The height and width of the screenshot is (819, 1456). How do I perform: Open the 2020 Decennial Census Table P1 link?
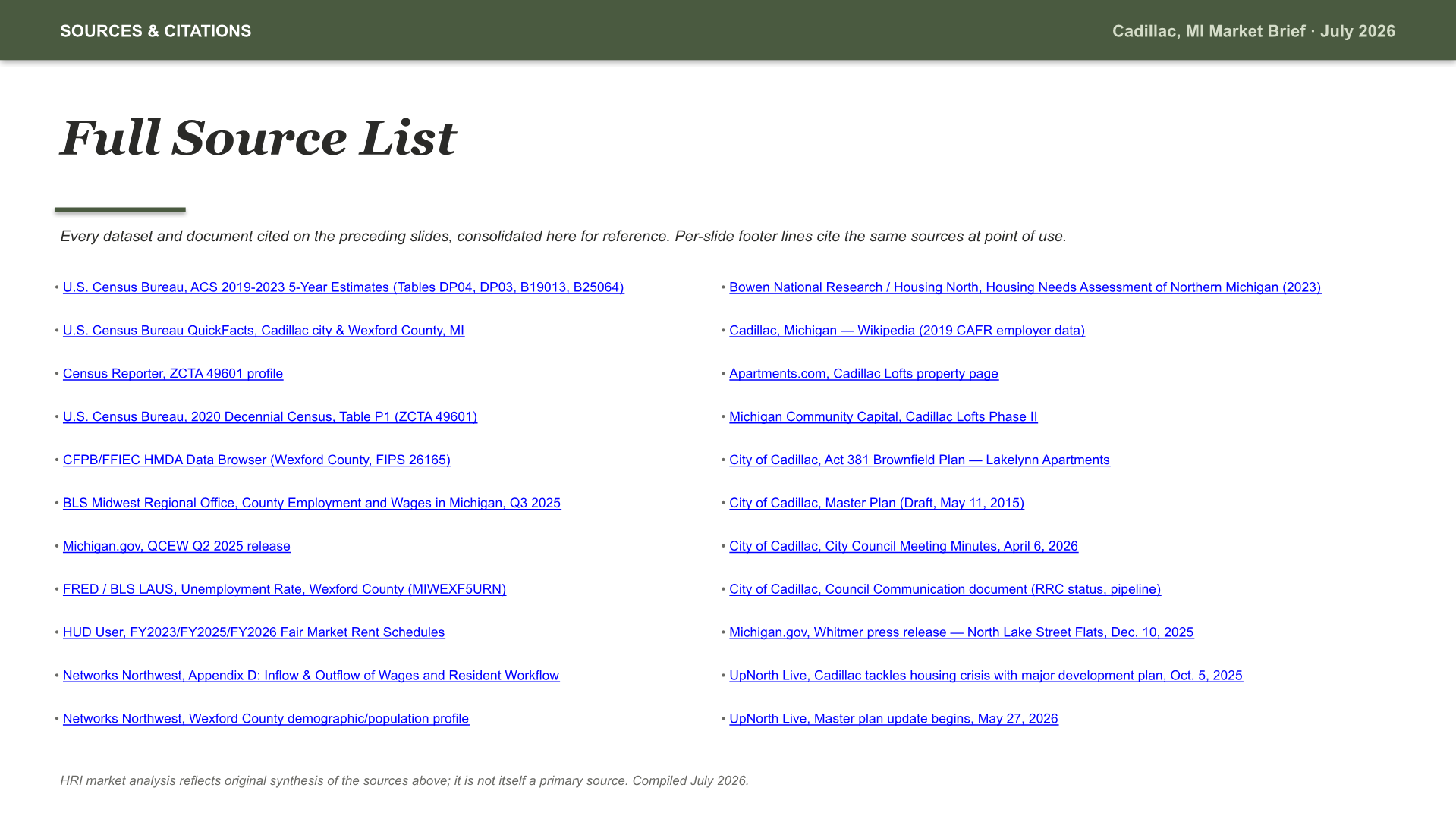[270, 417]
